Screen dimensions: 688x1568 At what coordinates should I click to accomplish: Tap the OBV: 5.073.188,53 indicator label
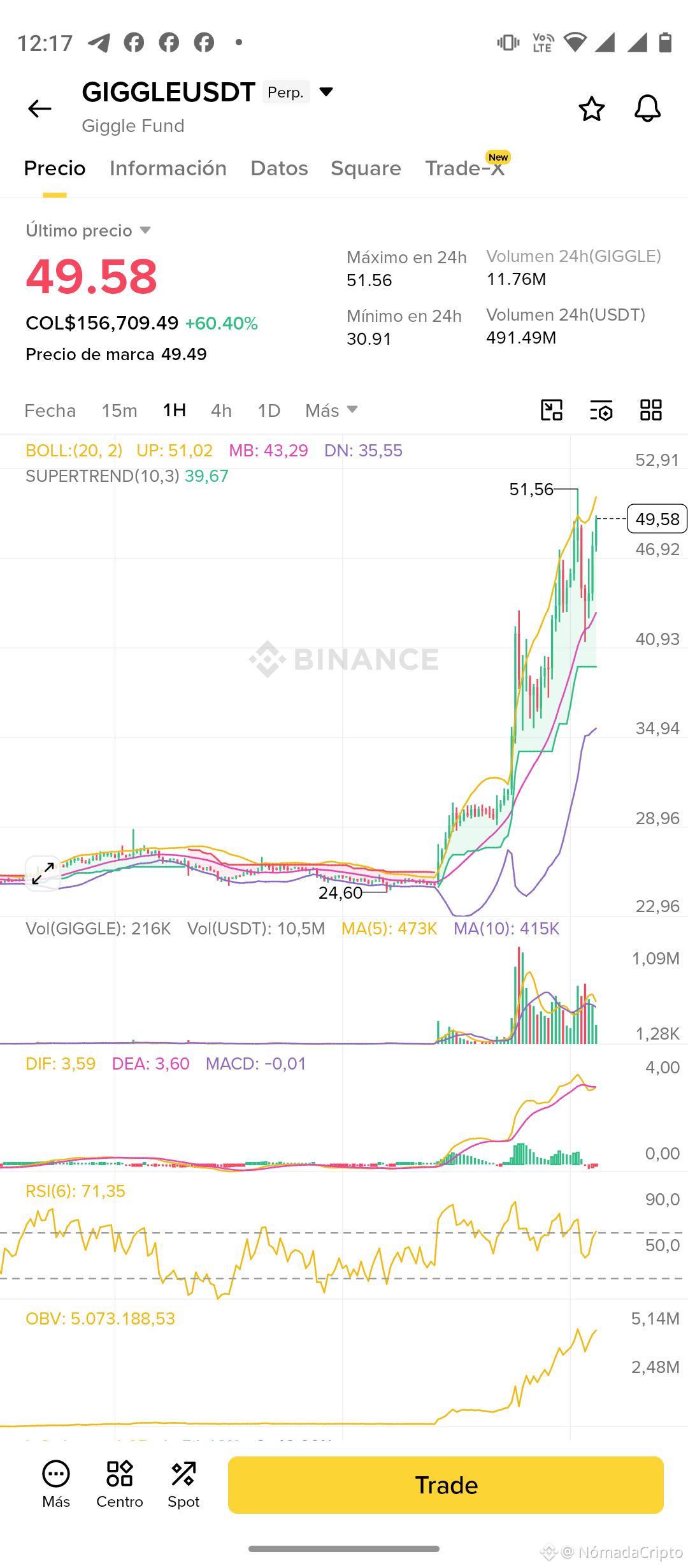100,1319
